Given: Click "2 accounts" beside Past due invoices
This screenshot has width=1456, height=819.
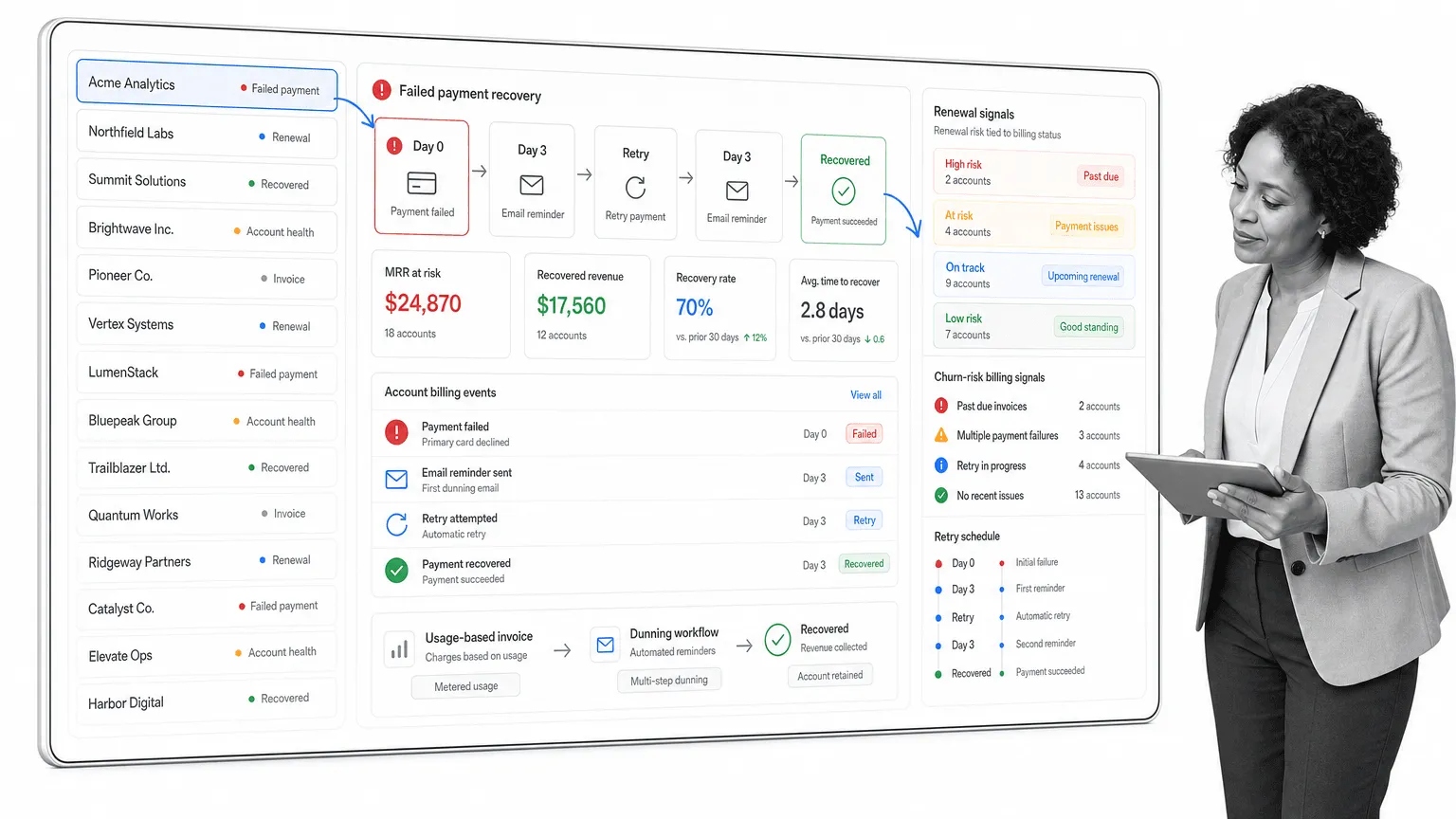Looking at the screenshot, I should coord(1099,407).
